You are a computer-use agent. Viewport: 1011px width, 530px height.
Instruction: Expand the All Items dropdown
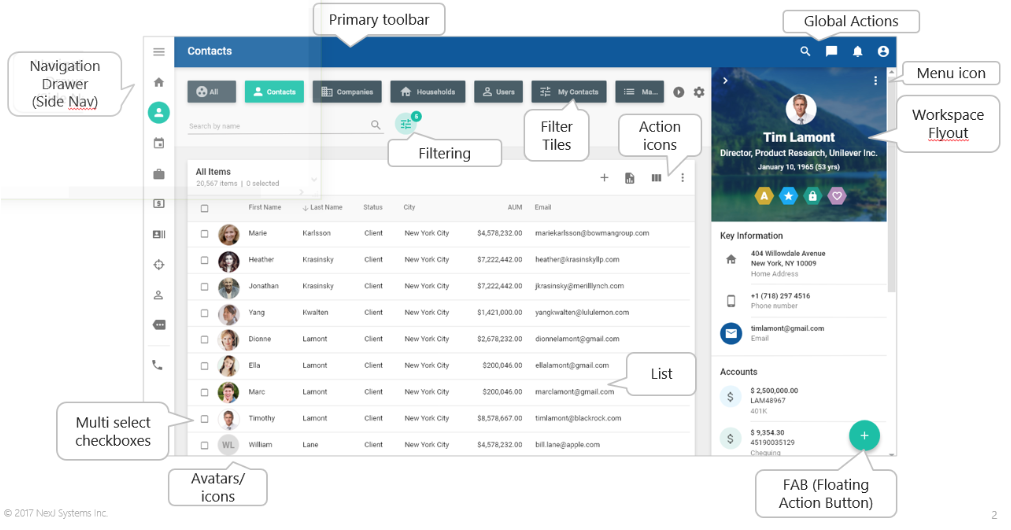pyautogui.click(x=314, y=180)
